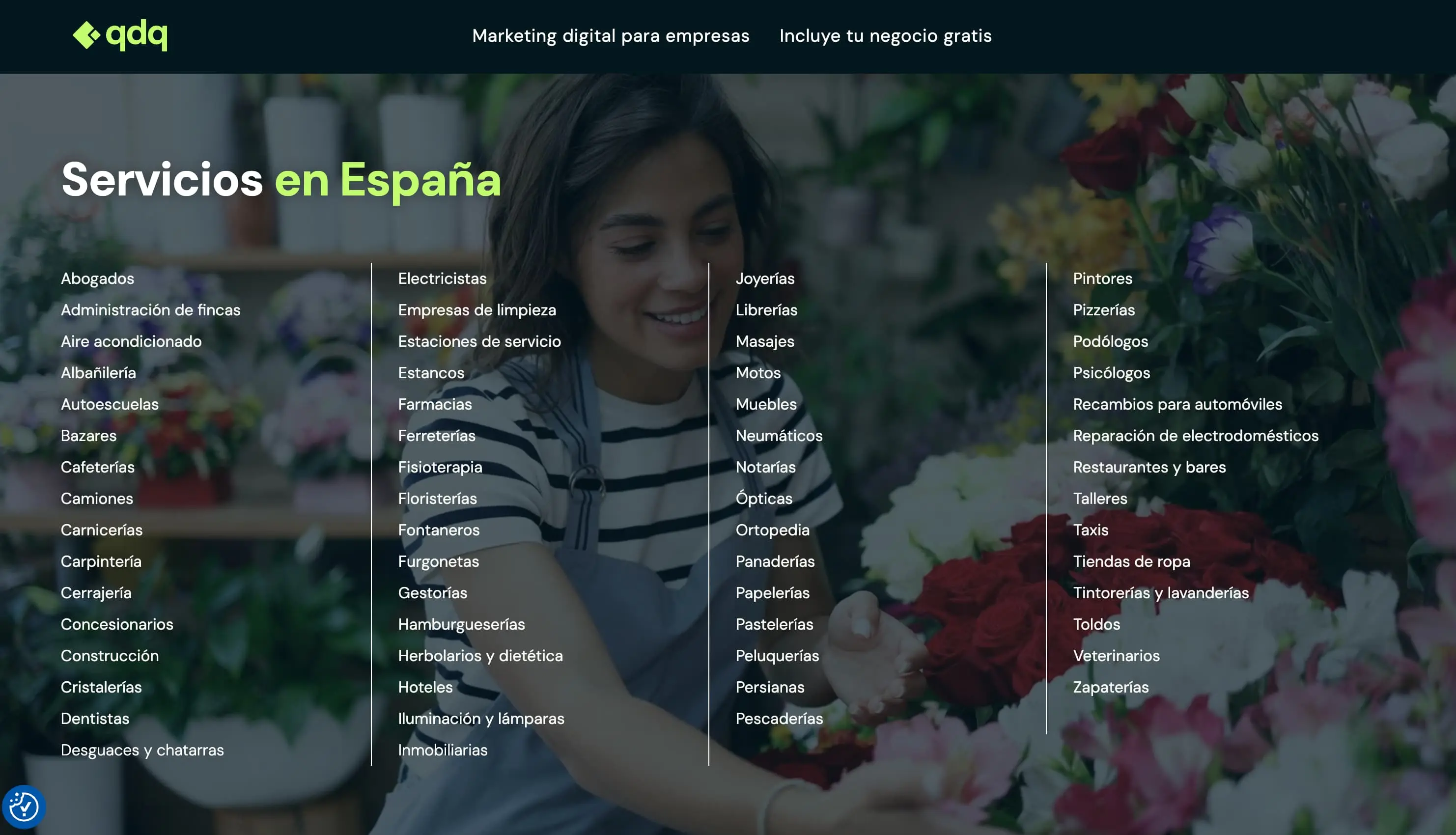Go to Iluminación y lámparas

pyautogui.click(x=481, y=719)
